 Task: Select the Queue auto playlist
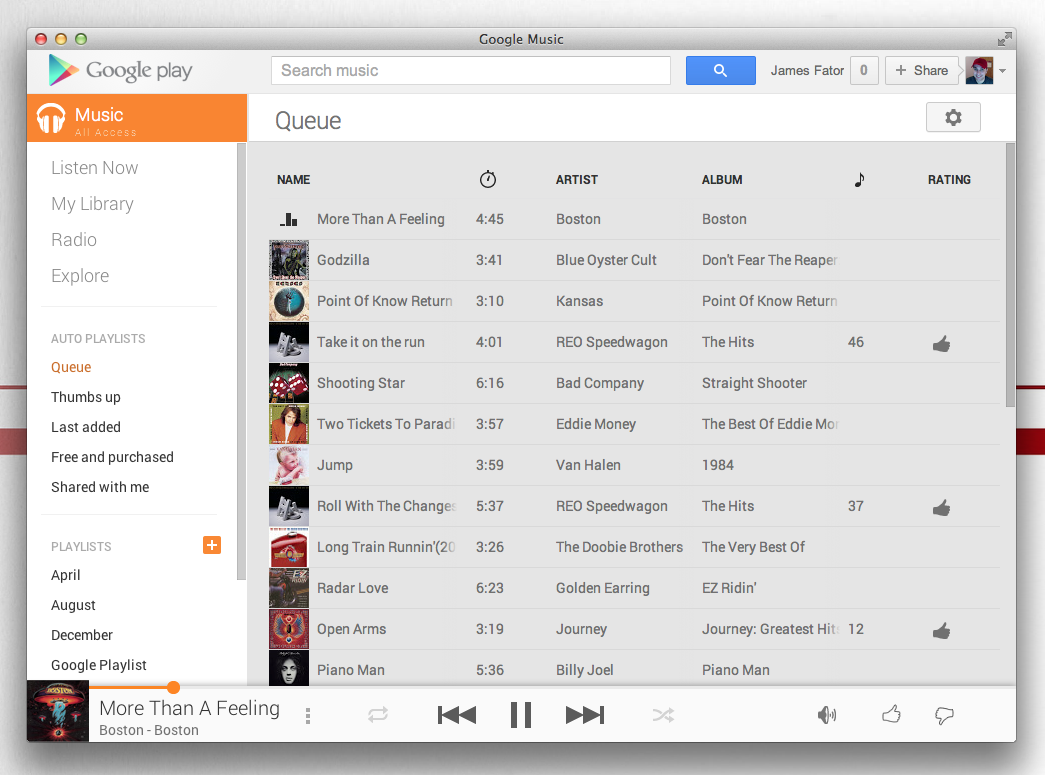71,367
